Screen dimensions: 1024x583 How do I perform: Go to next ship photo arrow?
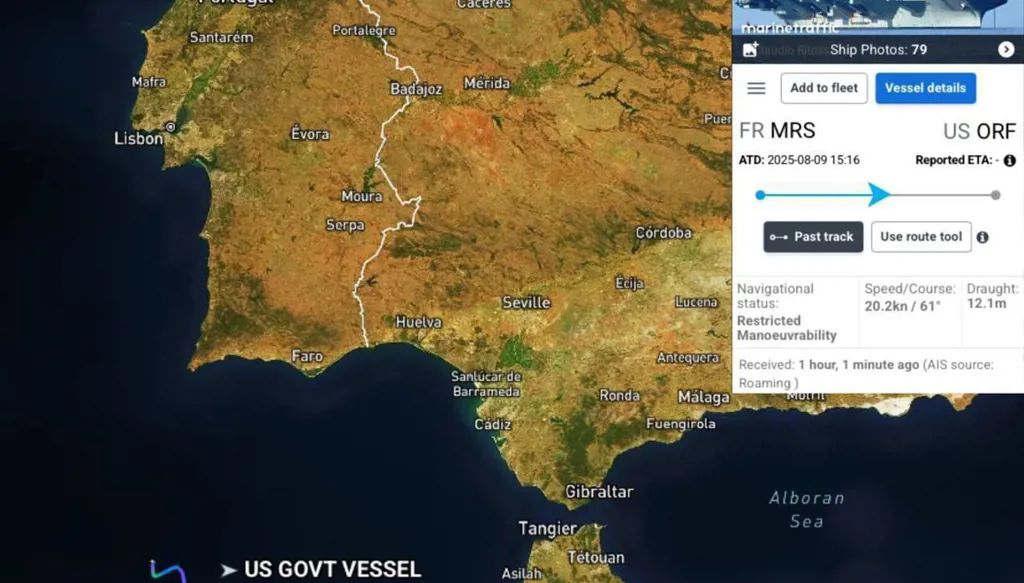point(1005,49)
